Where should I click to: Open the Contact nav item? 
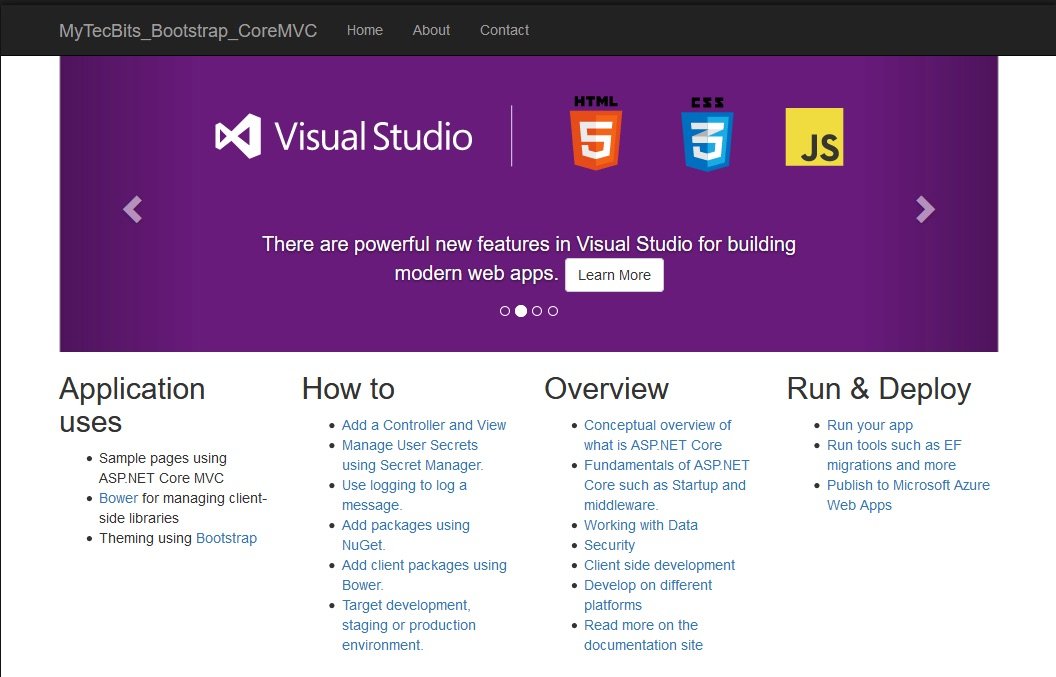(504, 30)
